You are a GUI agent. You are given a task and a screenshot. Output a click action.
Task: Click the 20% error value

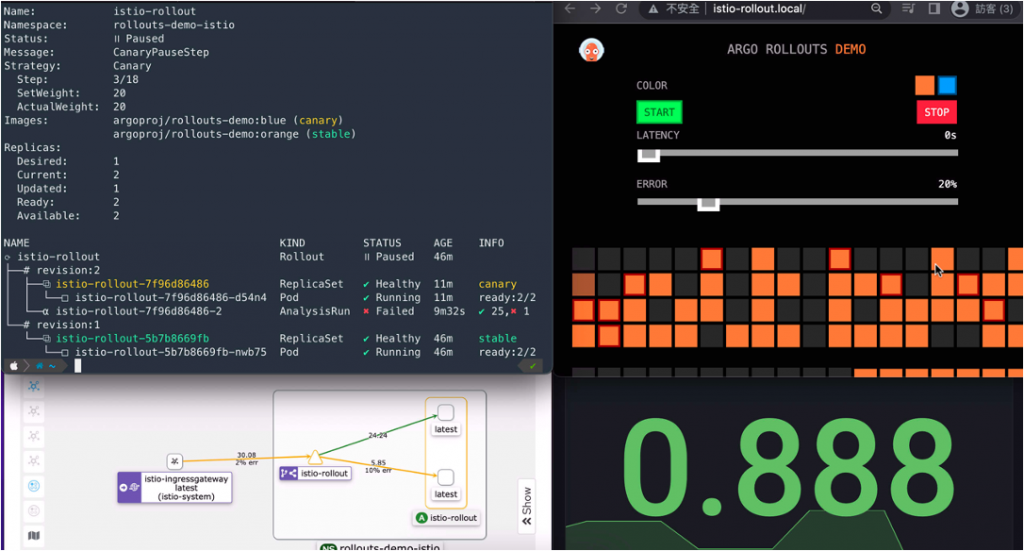click(x=947, y=184)
